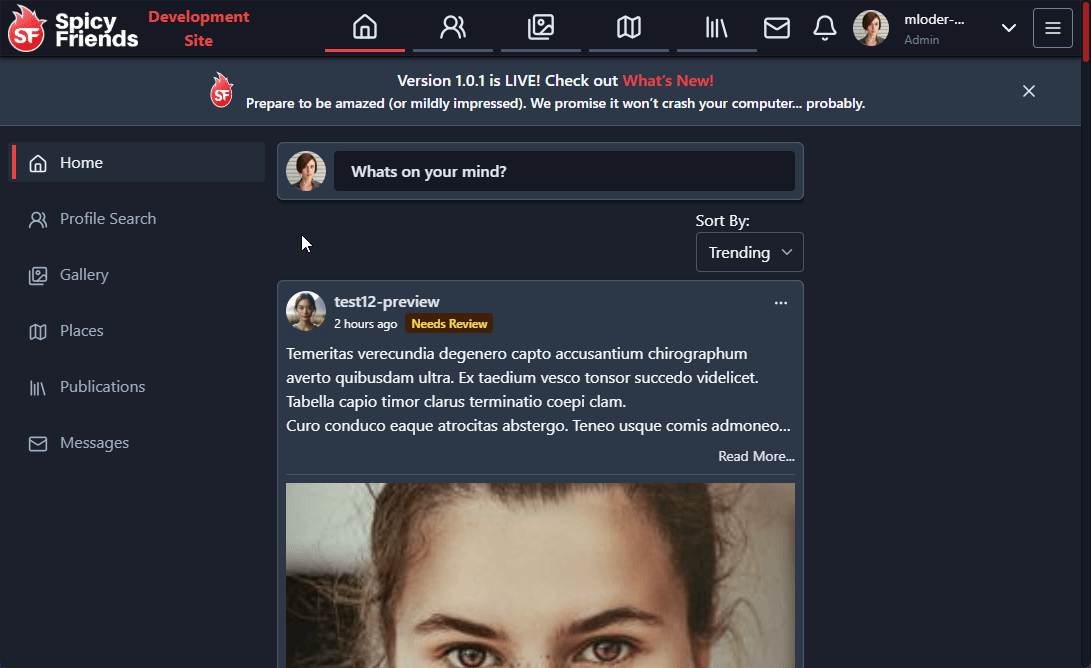Open the What's New link

[668, 81]
